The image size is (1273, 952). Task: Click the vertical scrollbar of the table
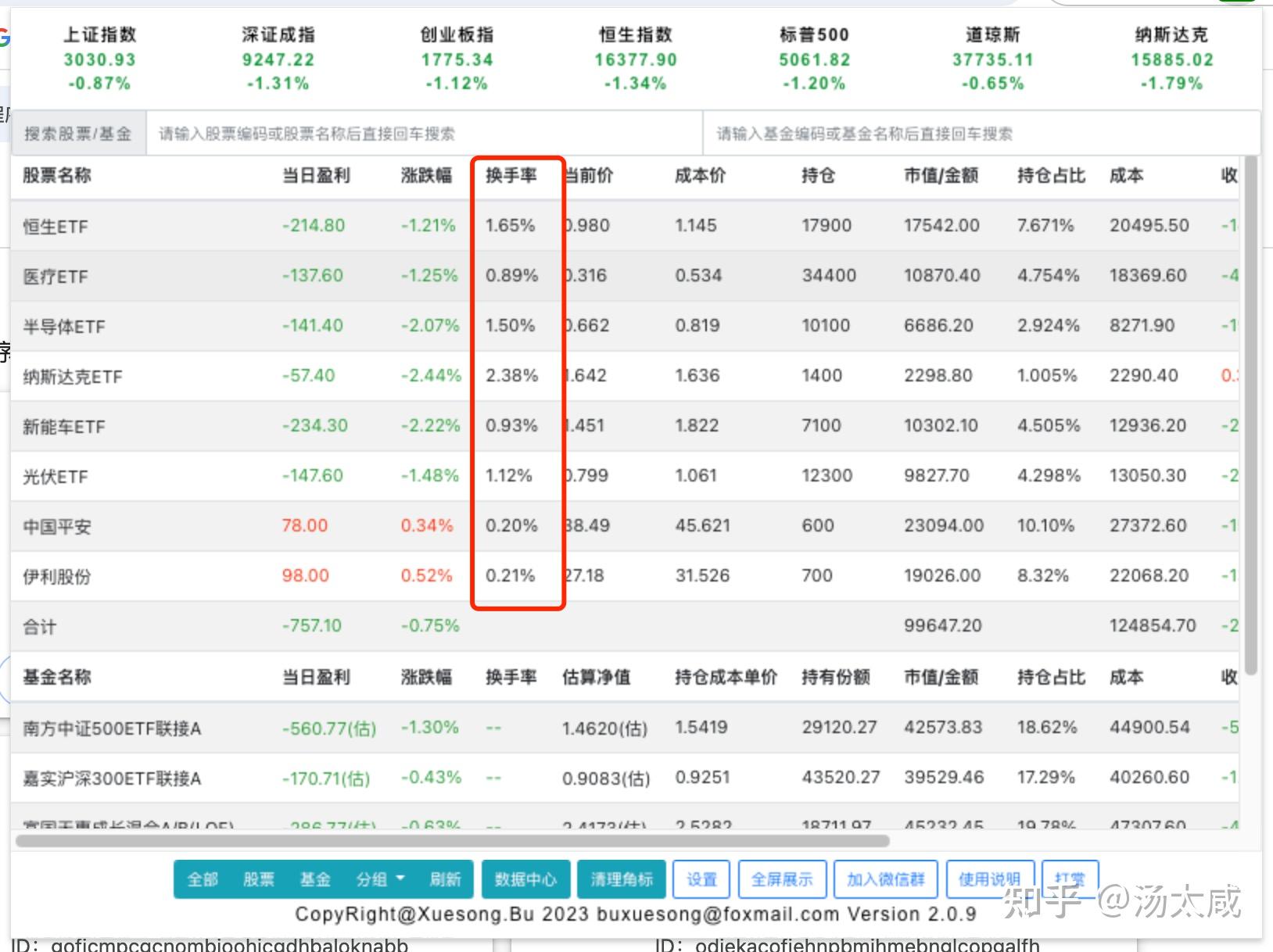(1250, 414)
